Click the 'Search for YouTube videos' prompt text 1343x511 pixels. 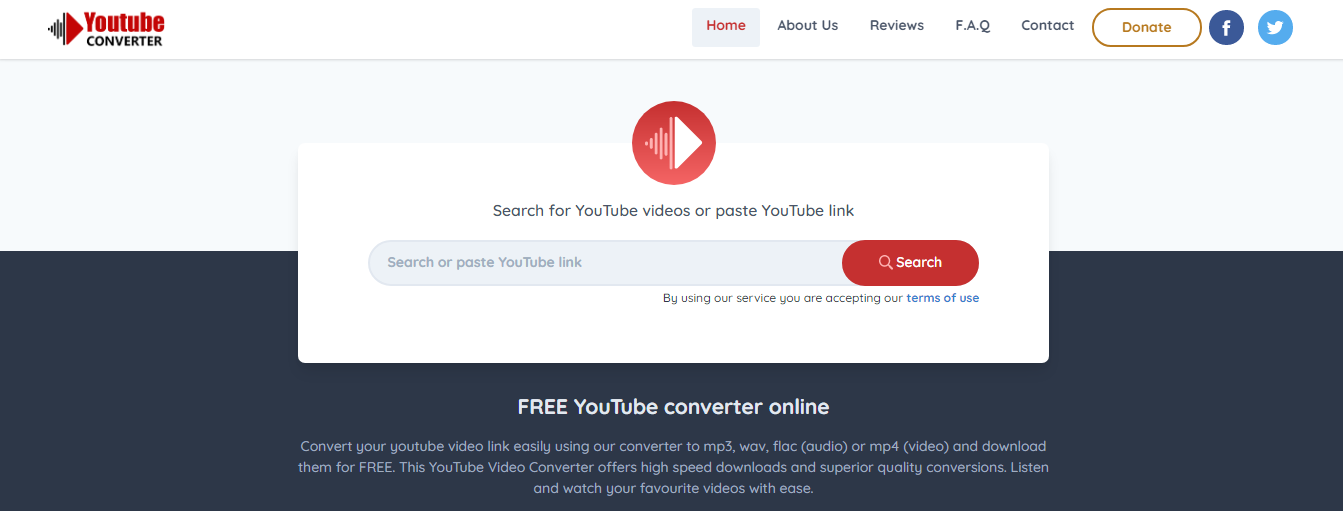click(673, 211)
